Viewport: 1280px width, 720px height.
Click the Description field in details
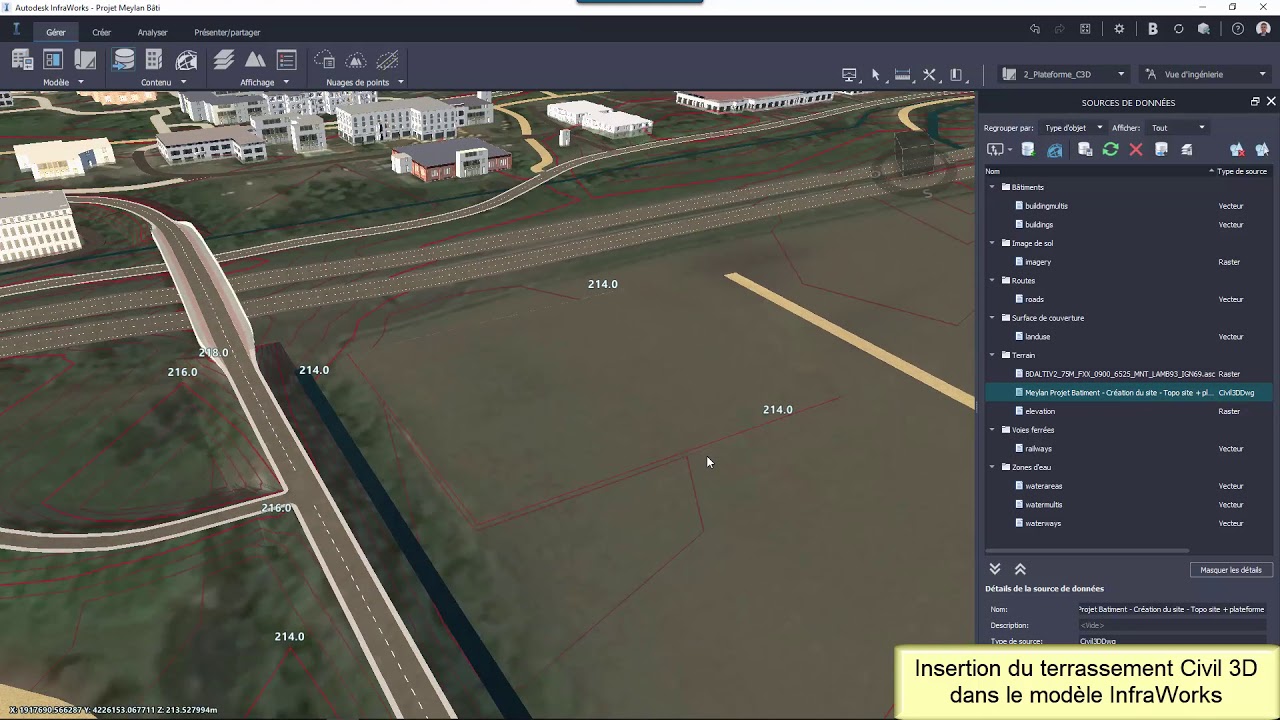[1172, 625]
